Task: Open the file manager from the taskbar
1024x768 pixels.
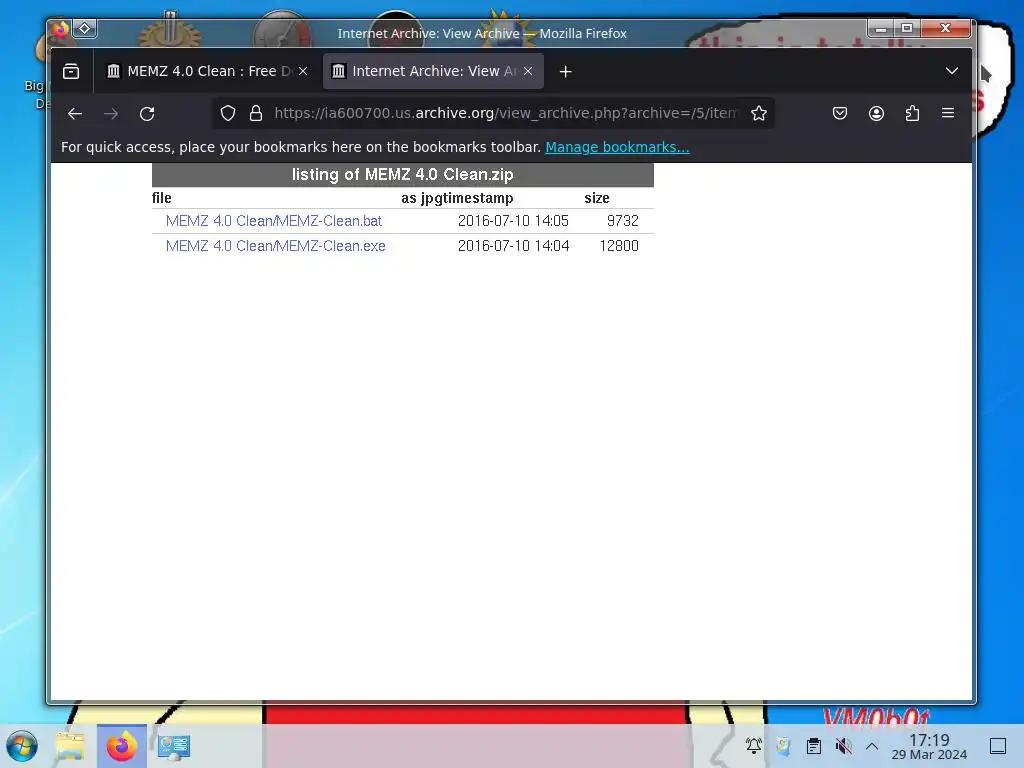Action: tap(71, 746)
